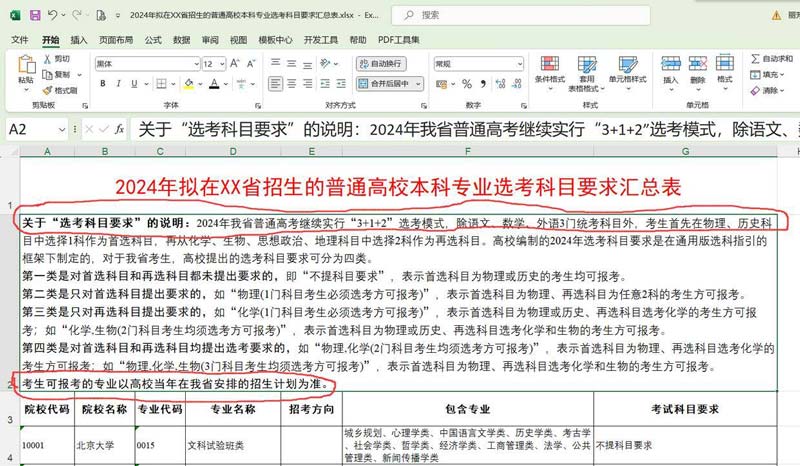Click decrease decimal places icon
This screenshot has height=466, width=800.
tap(517, 84)
